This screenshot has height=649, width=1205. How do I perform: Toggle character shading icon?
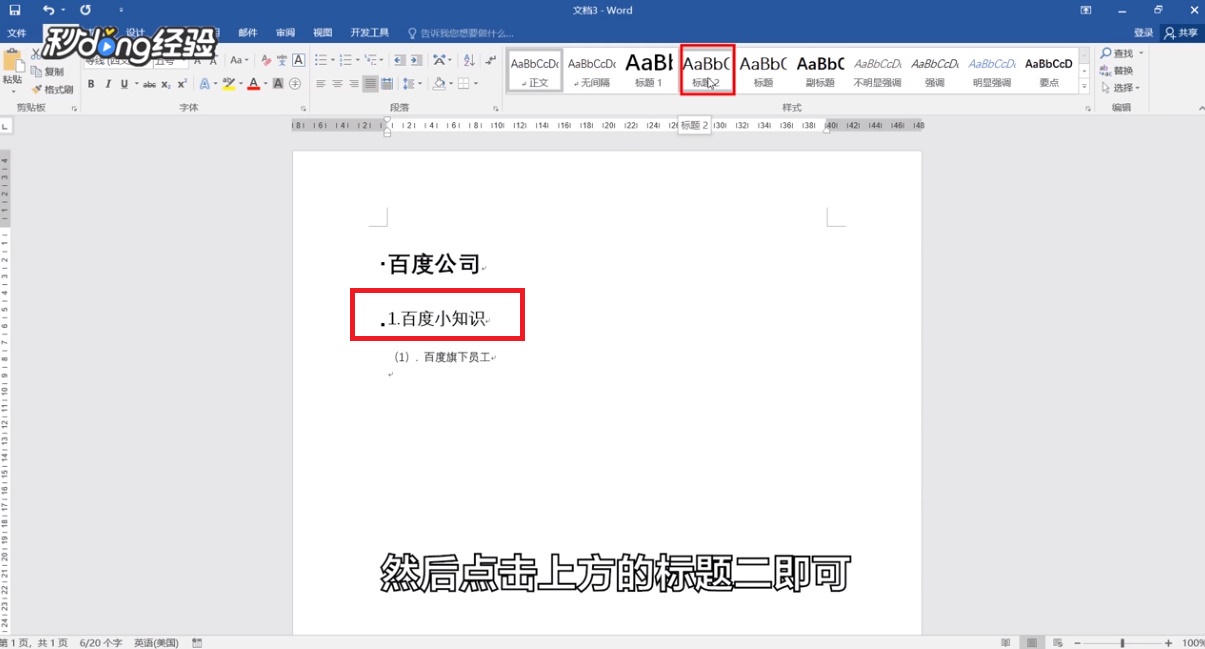(279, 84)
